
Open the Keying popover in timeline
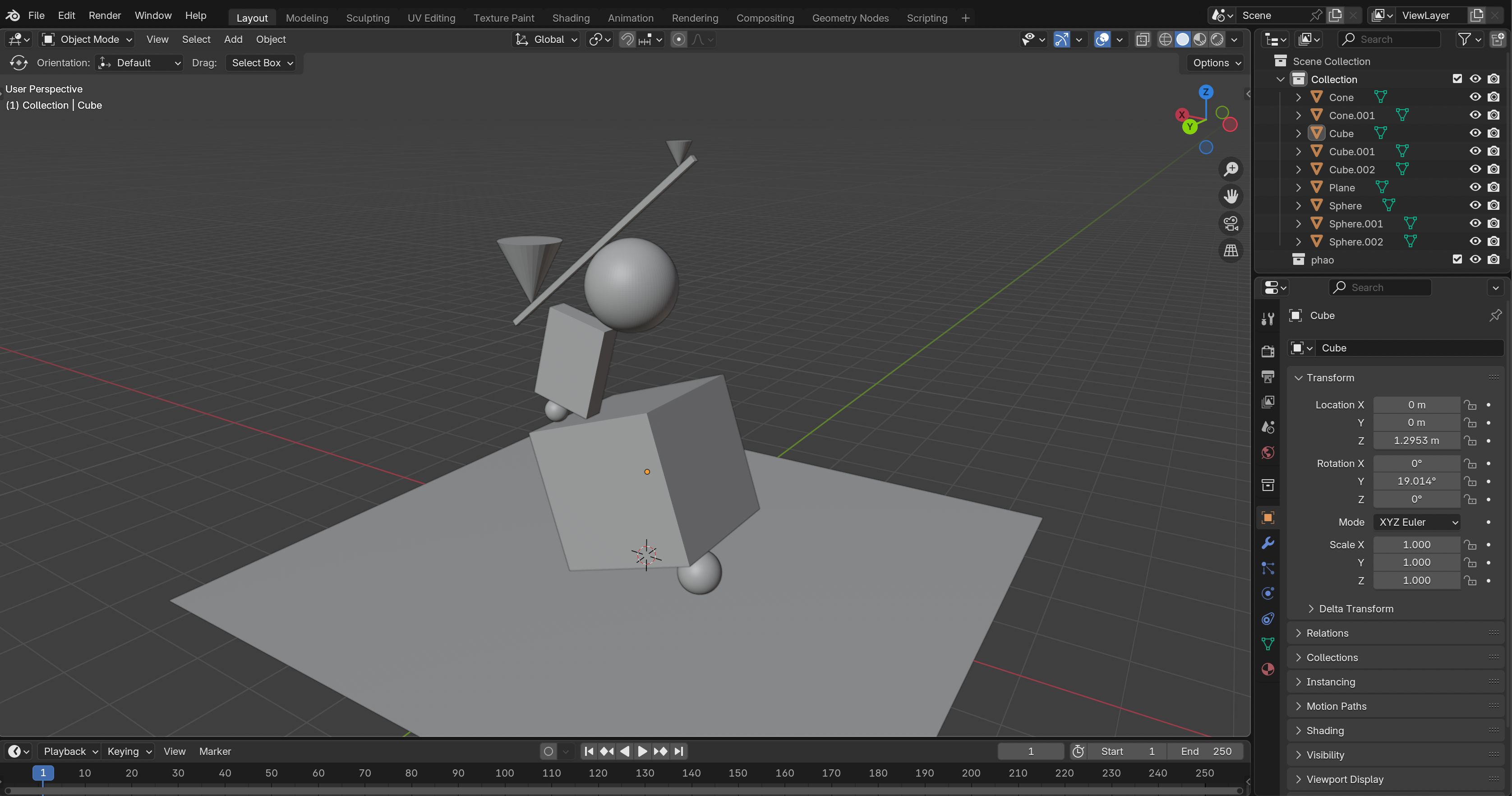129,751
